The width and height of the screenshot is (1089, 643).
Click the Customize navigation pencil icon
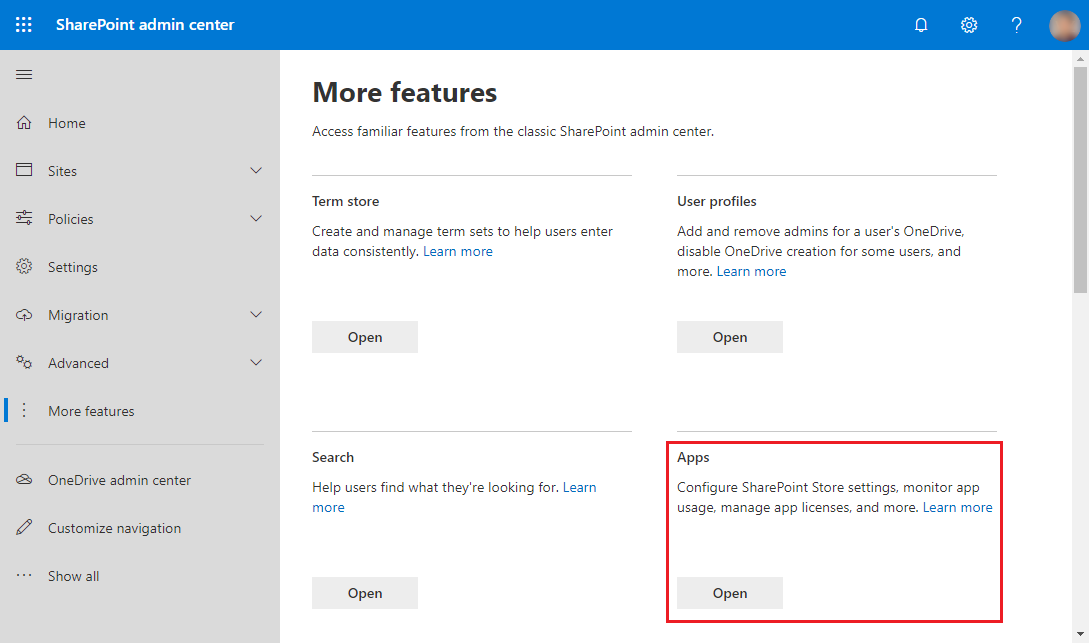pyautogui.click(x=24, y=527)
